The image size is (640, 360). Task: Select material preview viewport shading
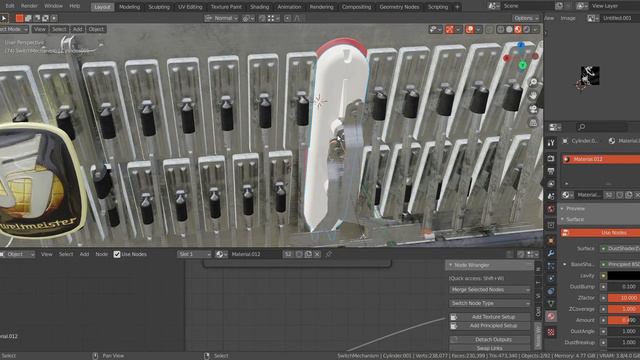pos(518,29)
